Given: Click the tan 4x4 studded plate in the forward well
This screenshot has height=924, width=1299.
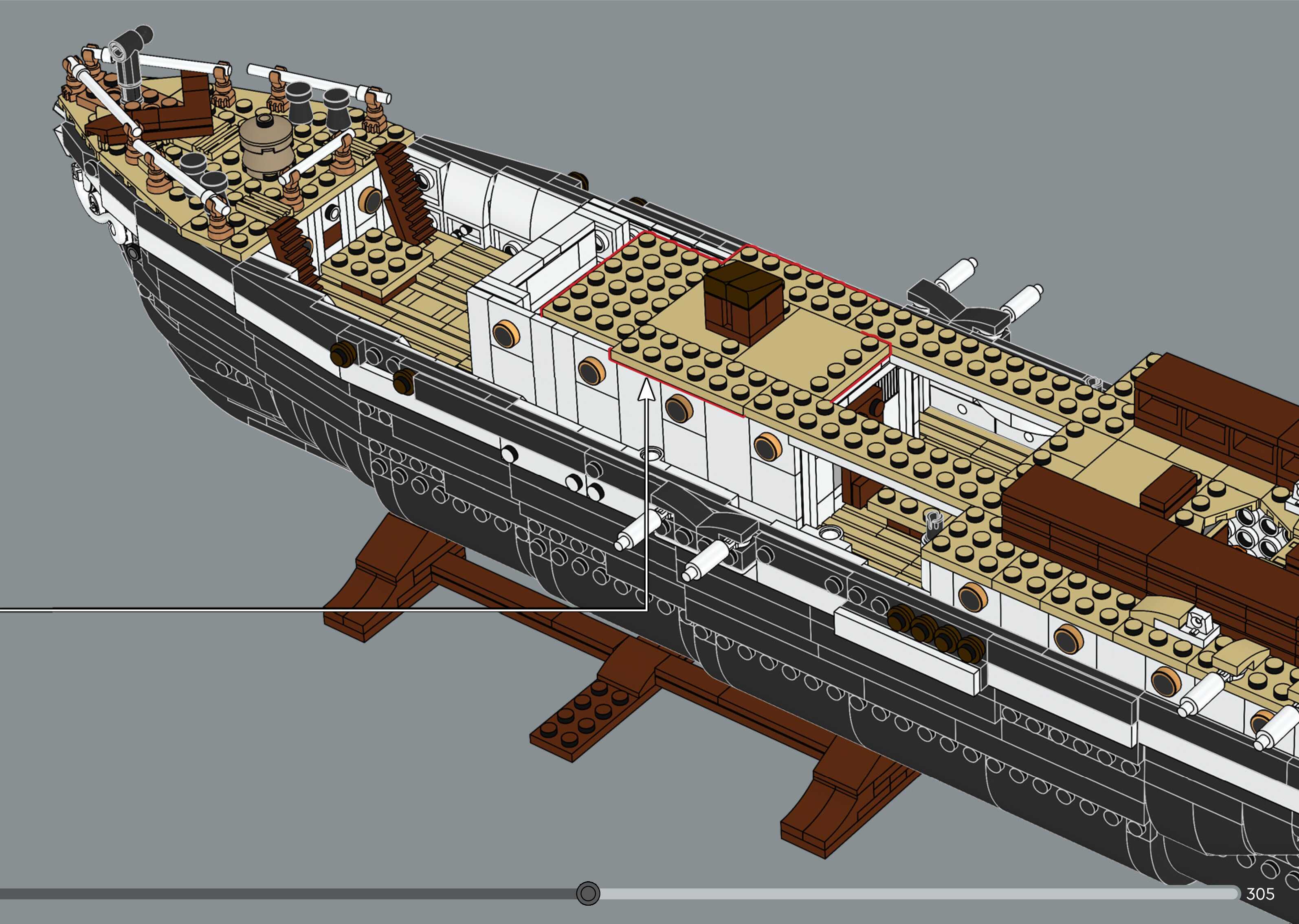Looking at the screenshot, I should (377, 262).
